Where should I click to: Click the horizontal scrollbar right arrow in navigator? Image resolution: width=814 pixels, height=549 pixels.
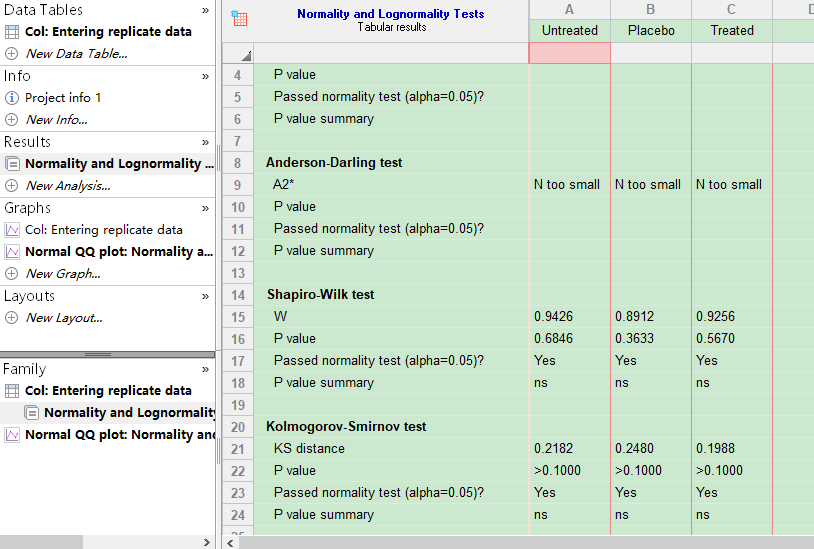(x=207, y=542)
